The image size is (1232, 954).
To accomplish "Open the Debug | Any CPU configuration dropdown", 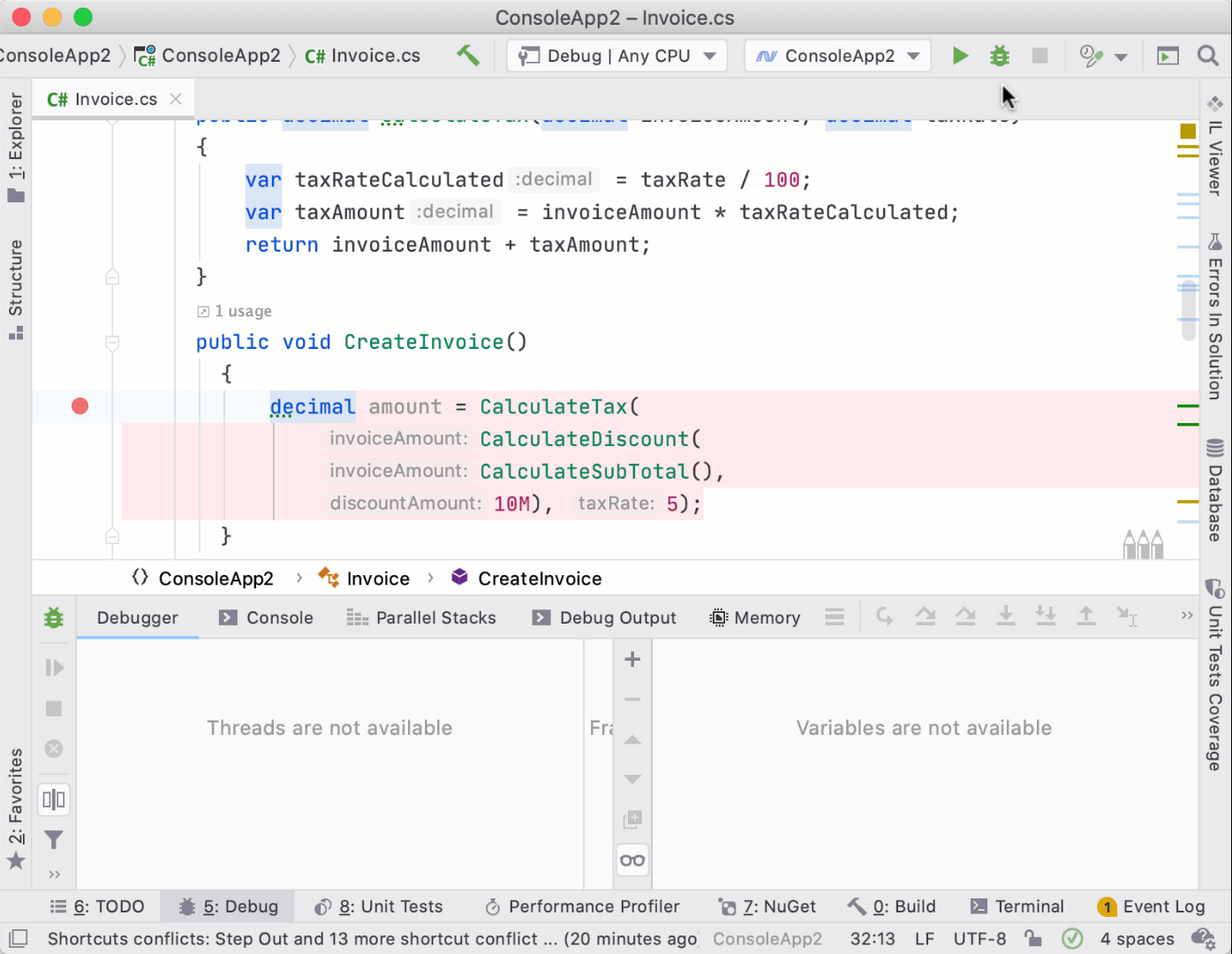I will pyautogui.click(x=616, y=55).
